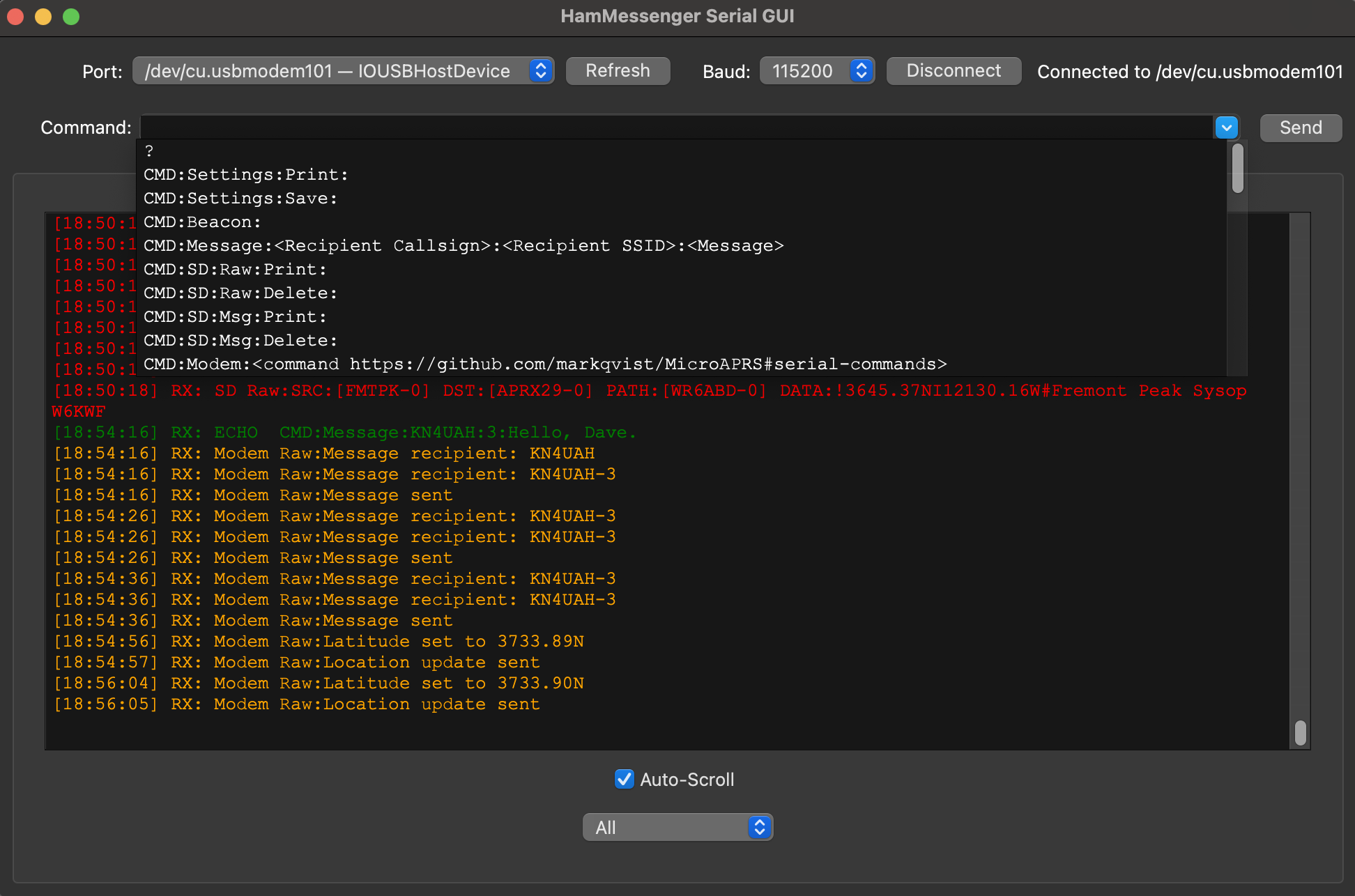Focus the Command input field

point(677,128)
